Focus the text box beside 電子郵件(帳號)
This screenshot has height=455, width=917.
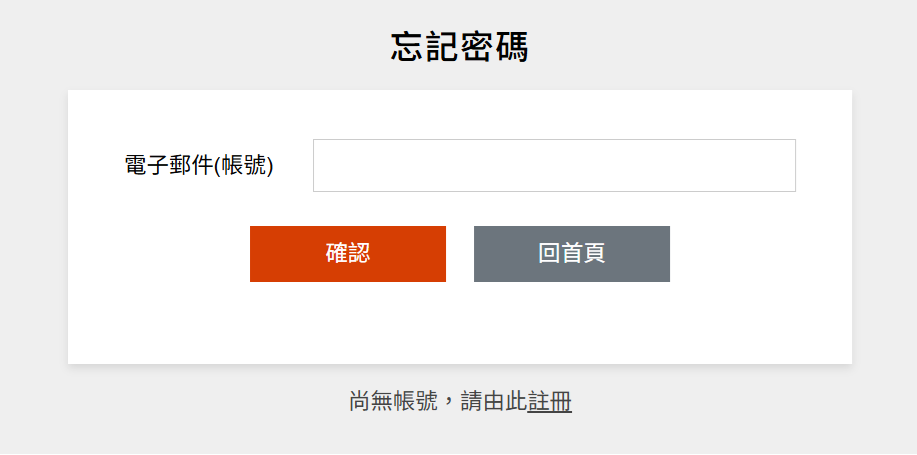coord(554,165)
